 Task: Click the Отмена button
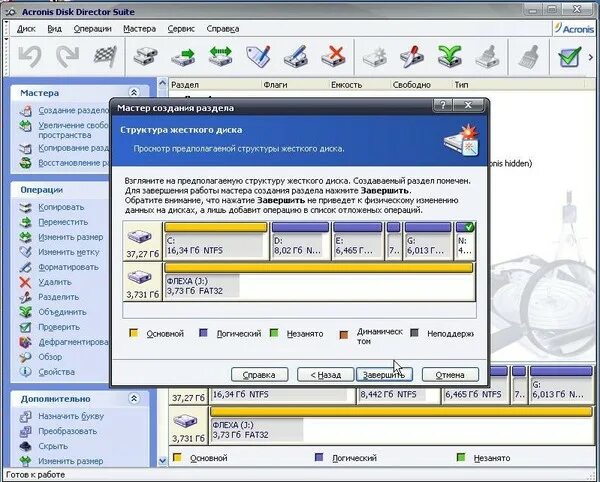pyautogui.click(x=450, y=375)
